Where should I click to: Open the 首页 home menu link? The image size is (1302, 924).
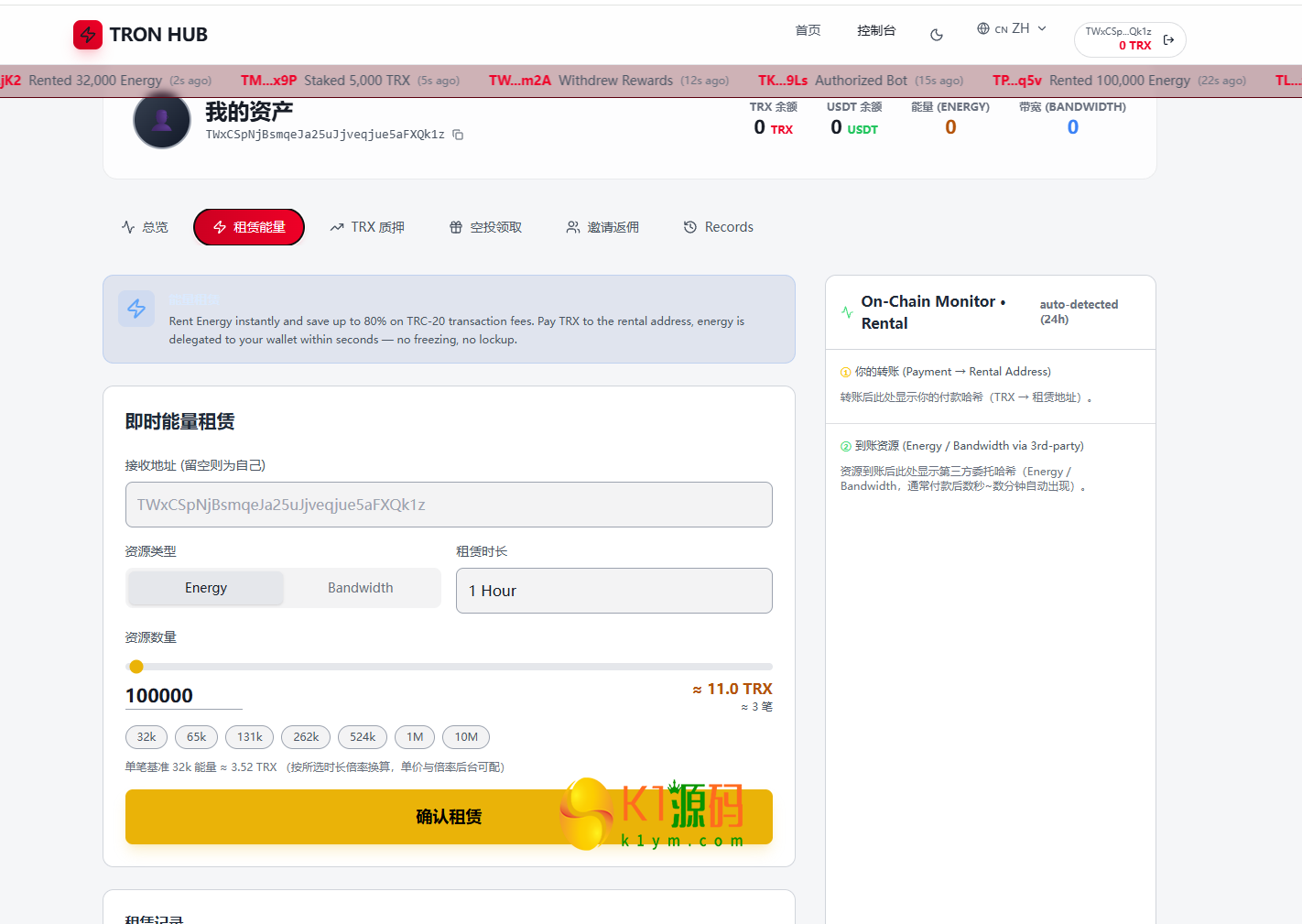[x=808, y=30]
